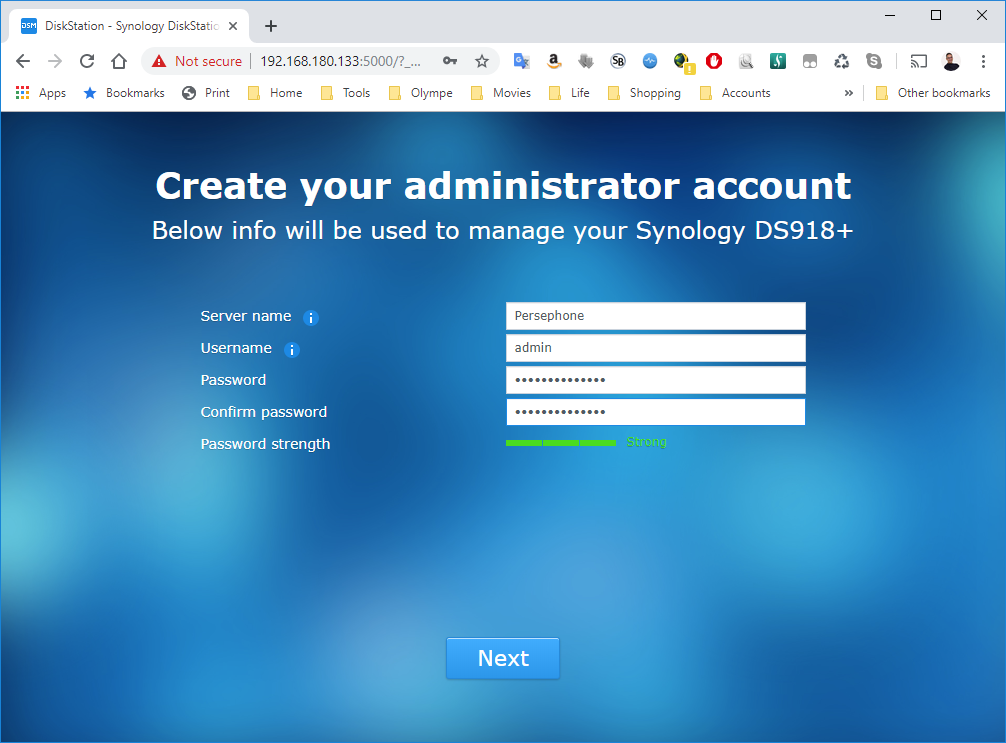The width and height of the screenshot is (1006, 743).
Task: Click the address bar URL
Action: click(341, 61)
